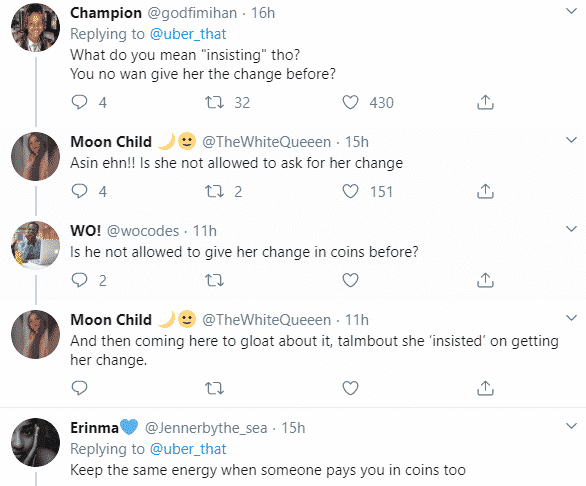The height and width of the screenshot is (486, 586).
Task: Reply to Moon Child's 'gloat about it' tweet
Action: (79, 388)
